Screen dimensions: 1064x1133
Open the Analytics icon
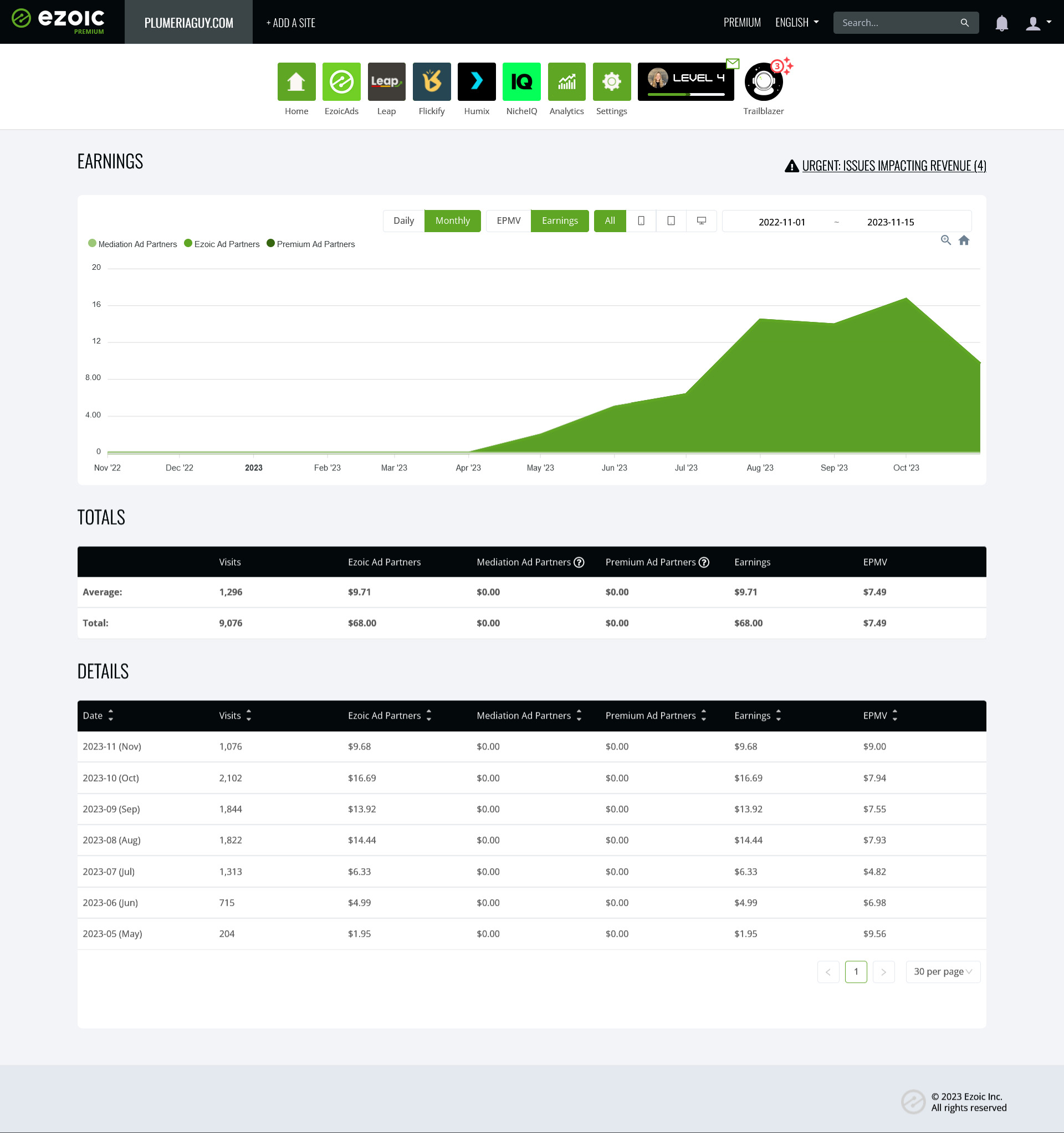(567, 81)
